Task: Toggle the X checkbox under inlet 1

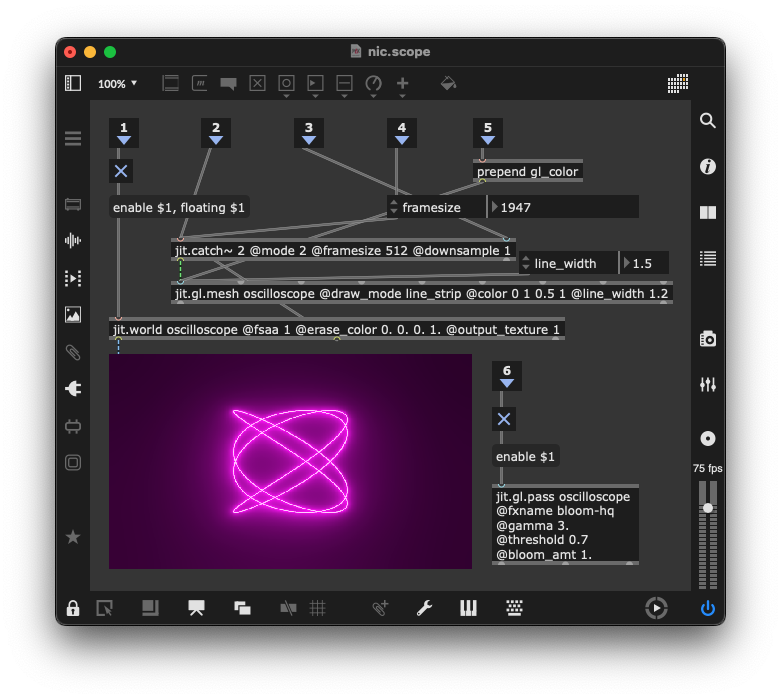Action: (121, 172)
